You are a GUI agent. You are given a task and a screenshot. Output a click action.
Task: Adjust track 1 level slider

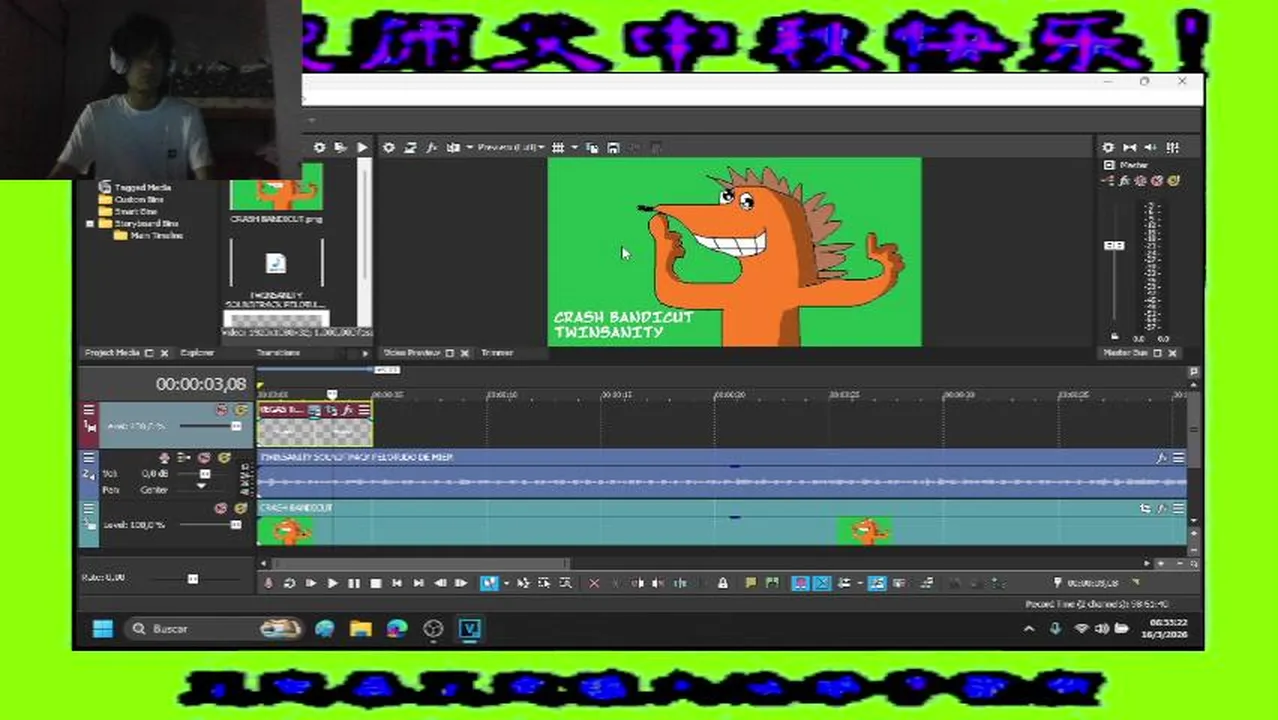click(236, 426)
